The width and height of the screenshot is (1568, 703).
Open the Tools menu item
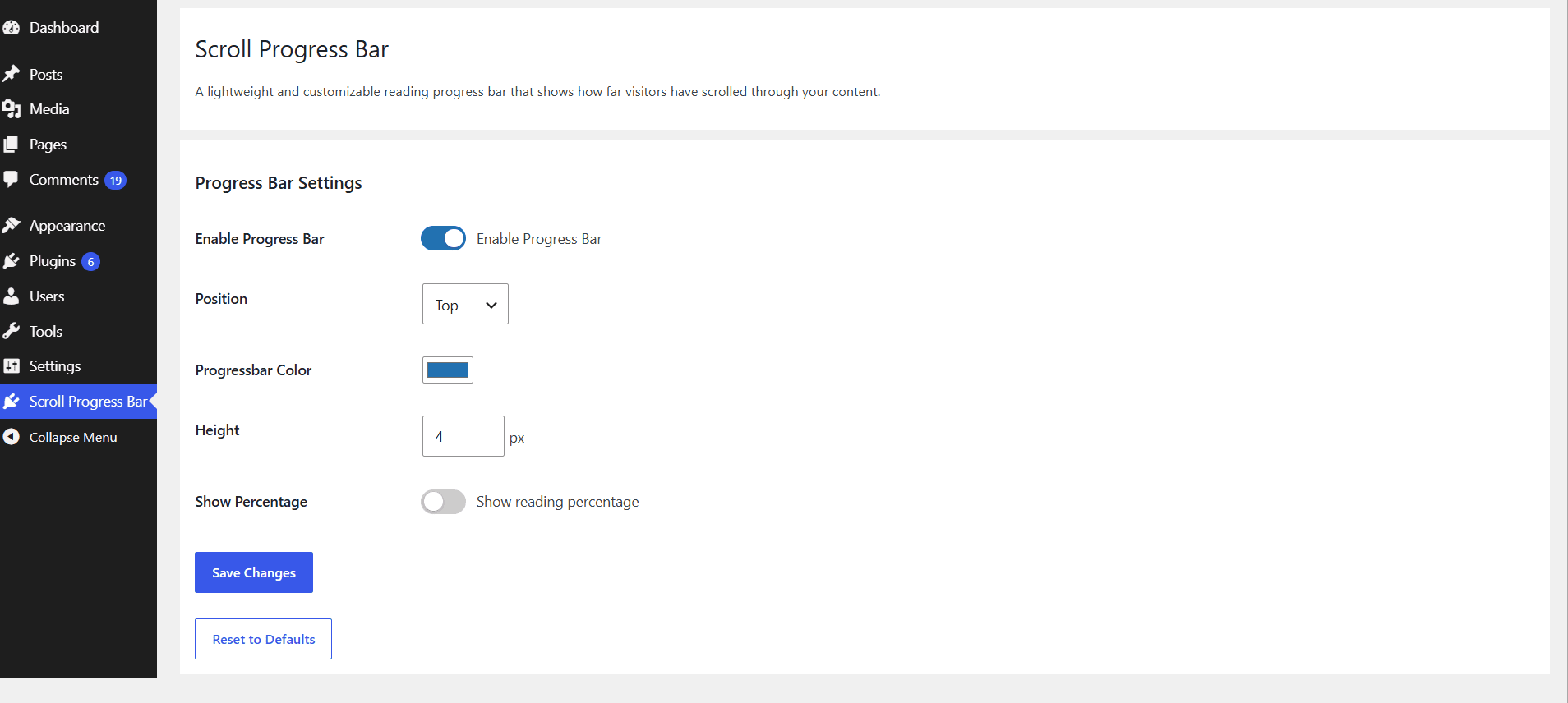pos(78,332)
